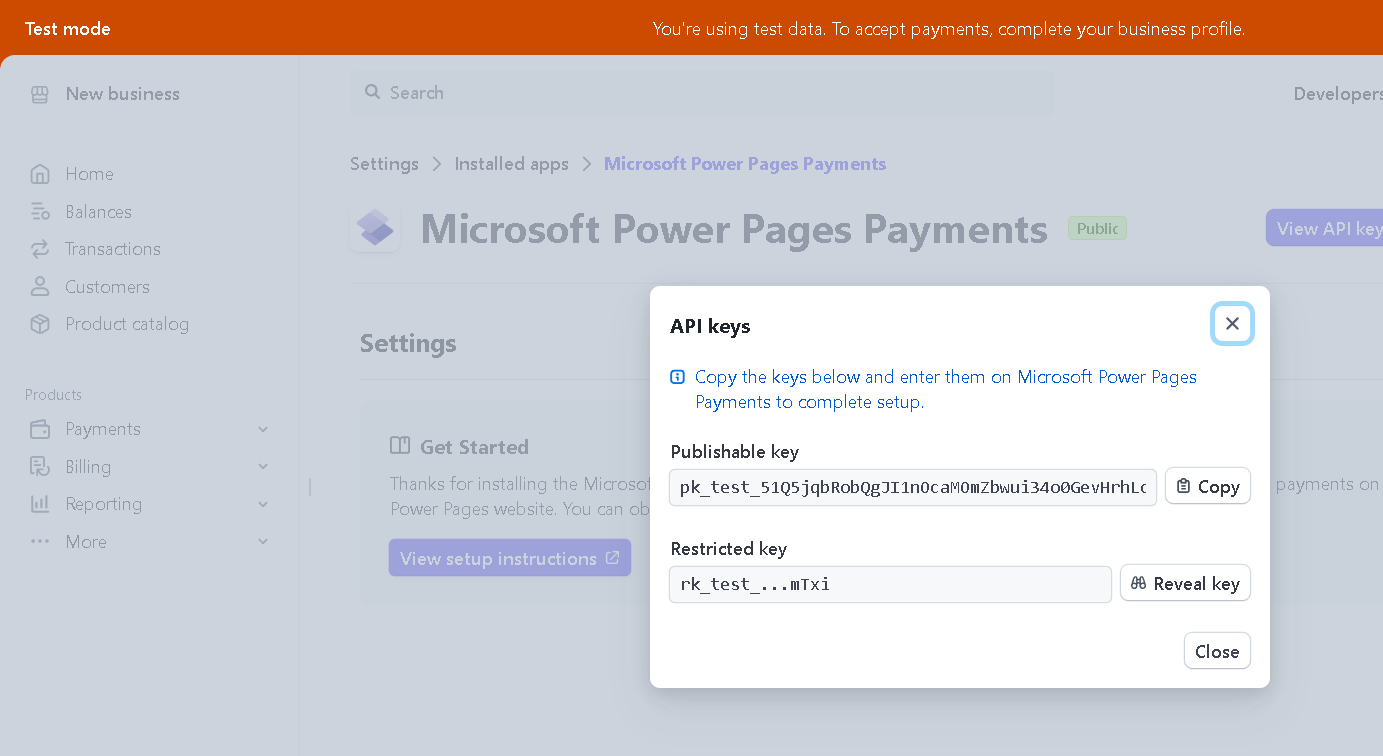Click the Publishable key text field
Image resolution: width=1383 pixels, height=756 pixels.
(912, 487)
